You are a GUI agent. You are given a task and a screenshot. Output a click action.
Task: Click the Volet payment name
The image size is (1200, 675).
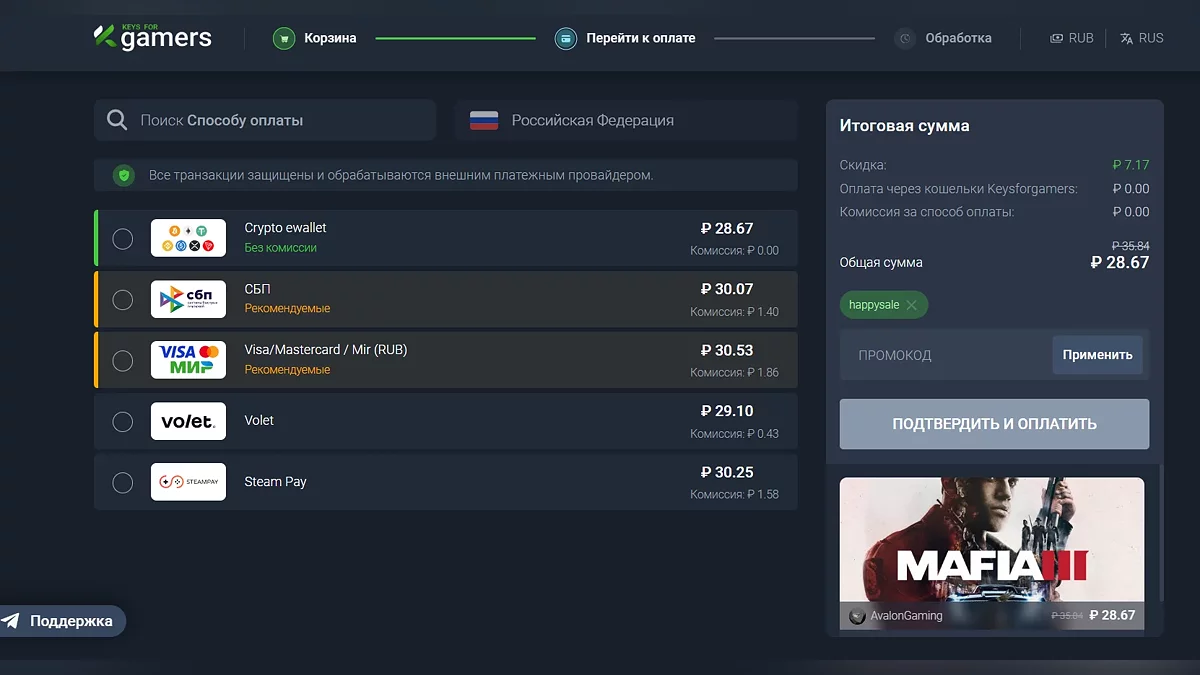point(259,421)
